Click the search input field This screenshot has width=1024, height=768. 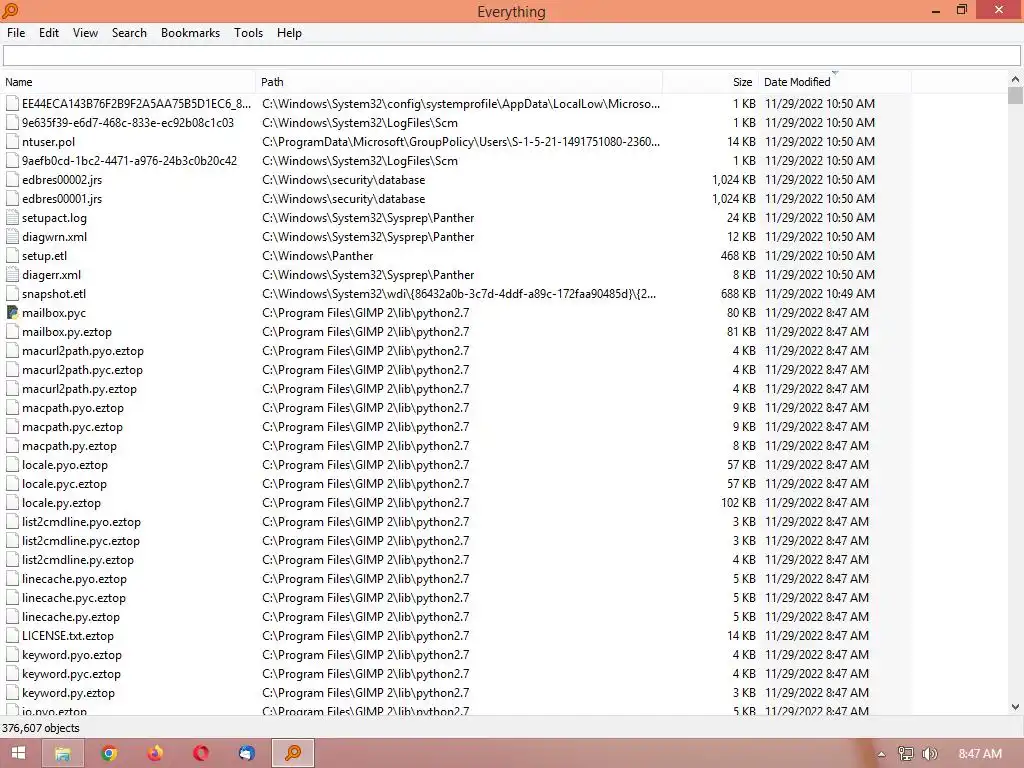click(x=511, y=56)
